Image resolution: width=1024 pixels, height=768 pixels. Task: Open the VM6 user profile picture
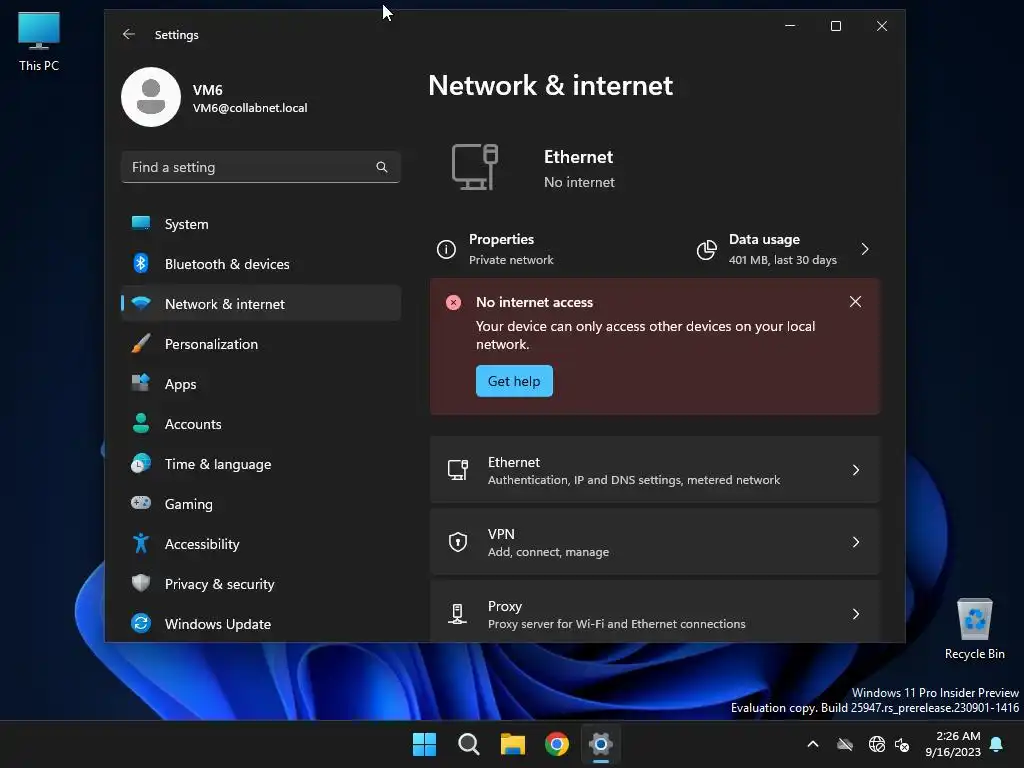click(x=151, y=97)
